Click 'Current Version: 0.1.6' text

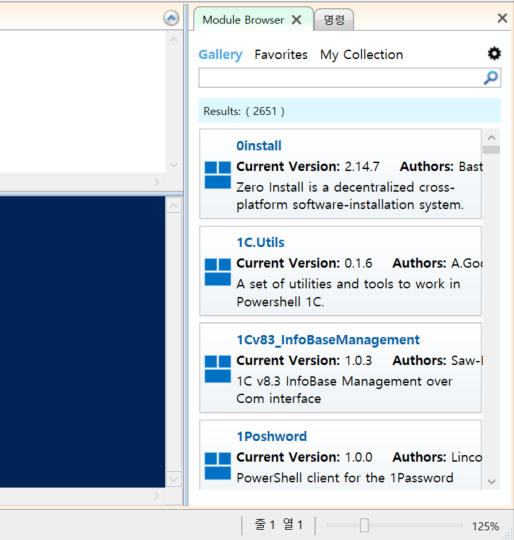tap(304, 263)
